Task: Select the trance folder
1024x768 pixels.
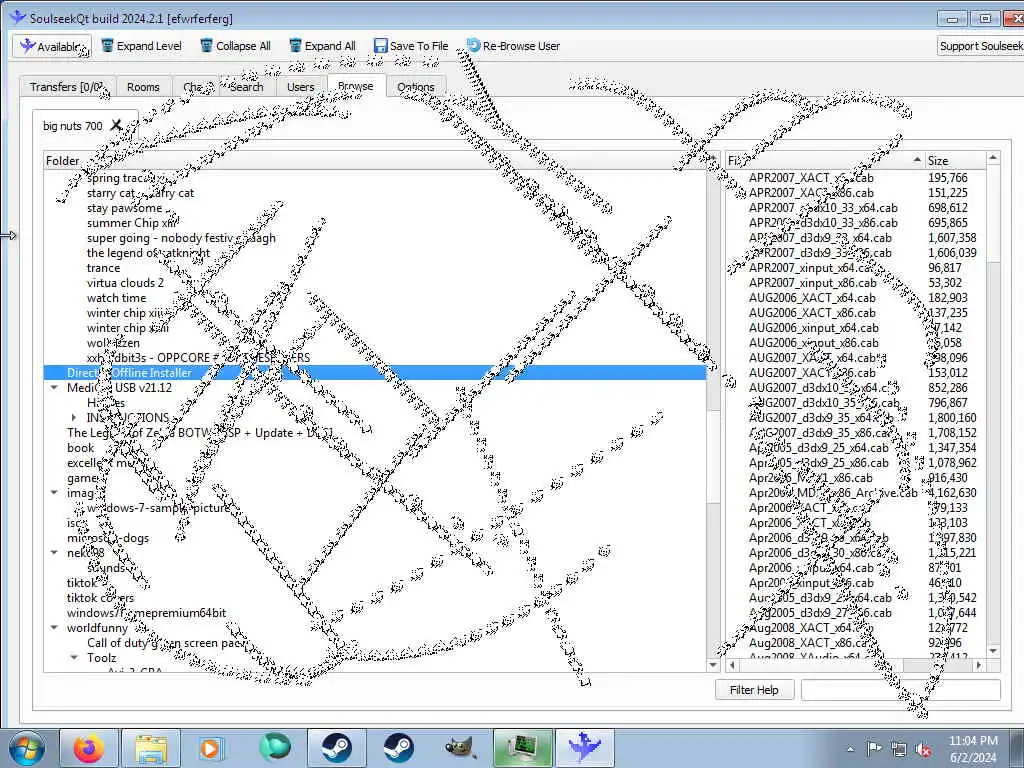Action: (103, 268)
